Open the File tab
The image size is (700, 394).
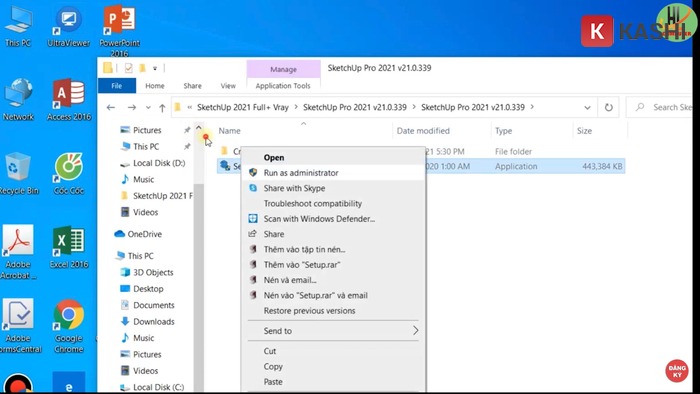pos(117,86)
